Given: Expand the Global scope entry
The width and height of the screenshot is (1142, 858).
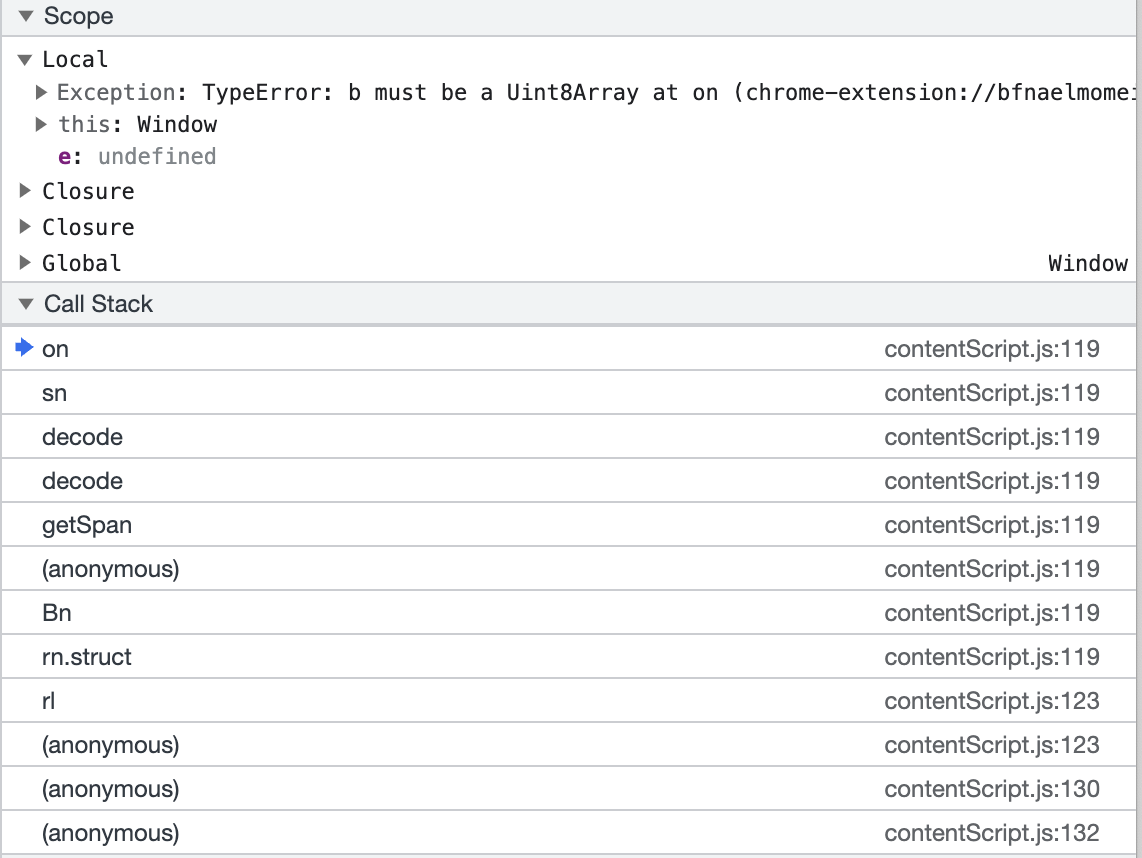Looking at the screenshot, I should (x=26, y=264).
